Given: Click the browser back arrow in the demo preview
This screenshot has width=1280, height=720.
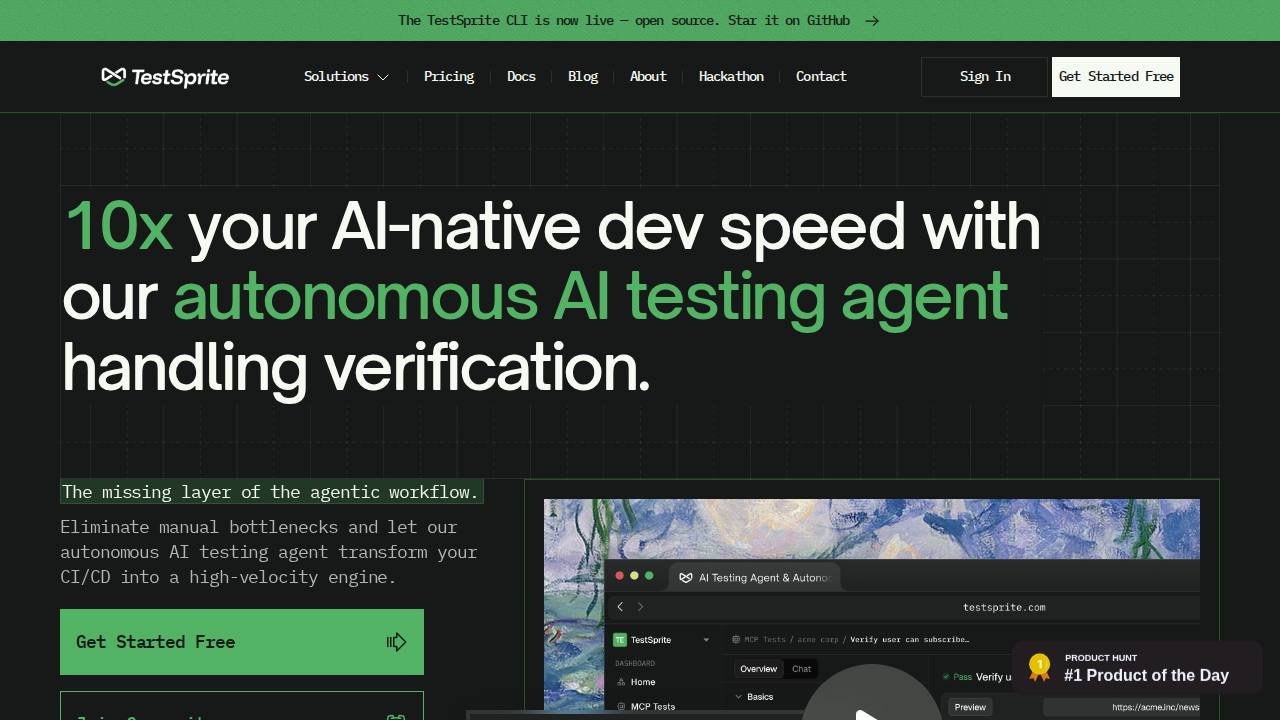Looking at the screenshot, I should 620,607.
